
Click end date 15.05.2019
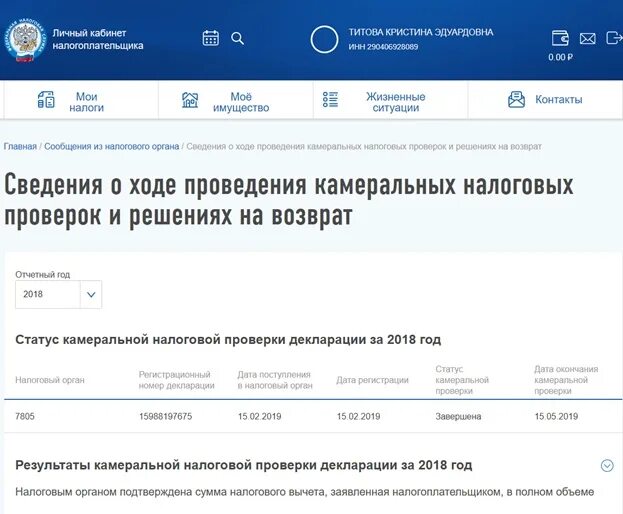click(556, 416)
